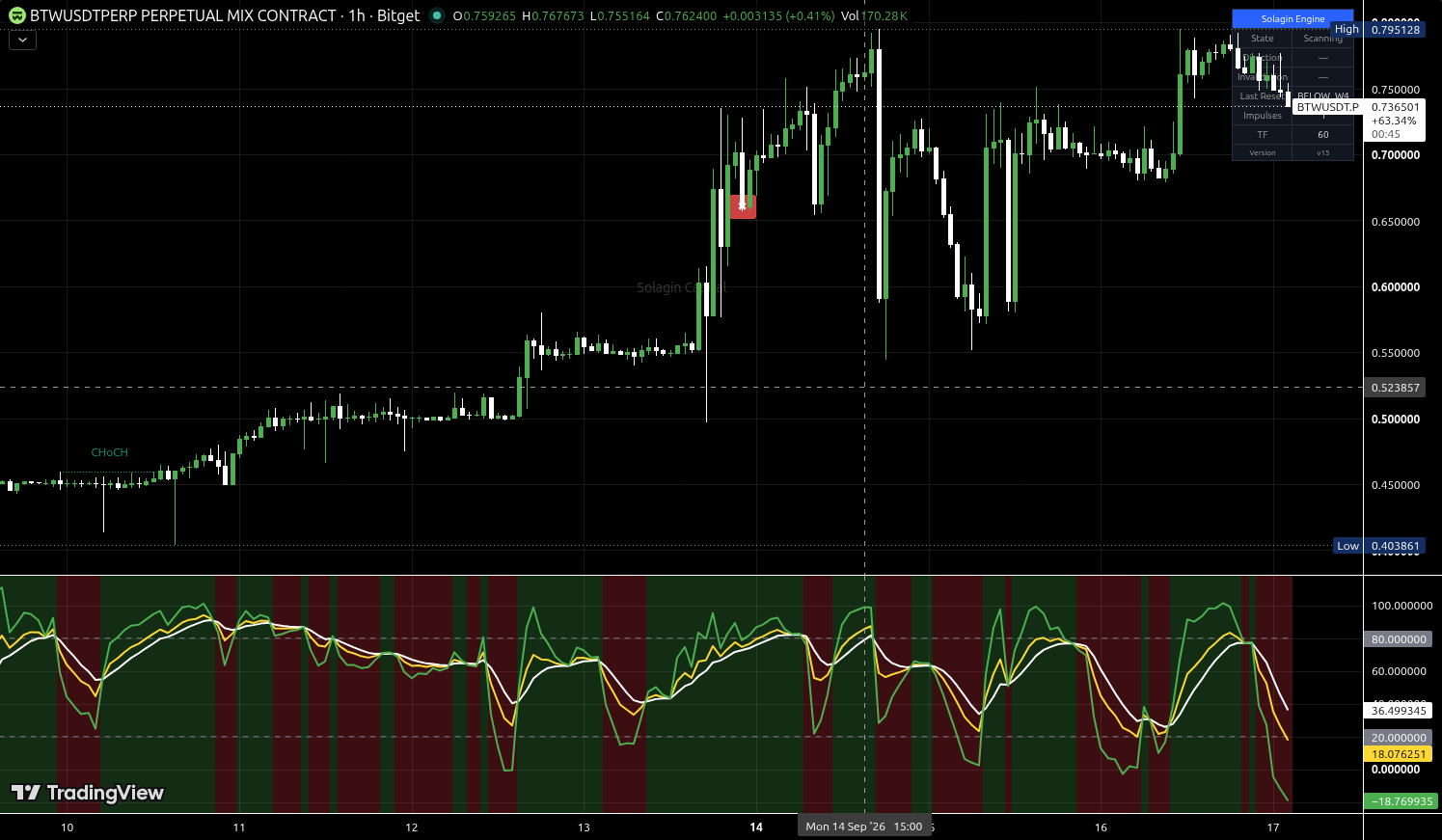Click the green -18.769935 indicator value label
1442x840 pixels.
[1401, 801]
